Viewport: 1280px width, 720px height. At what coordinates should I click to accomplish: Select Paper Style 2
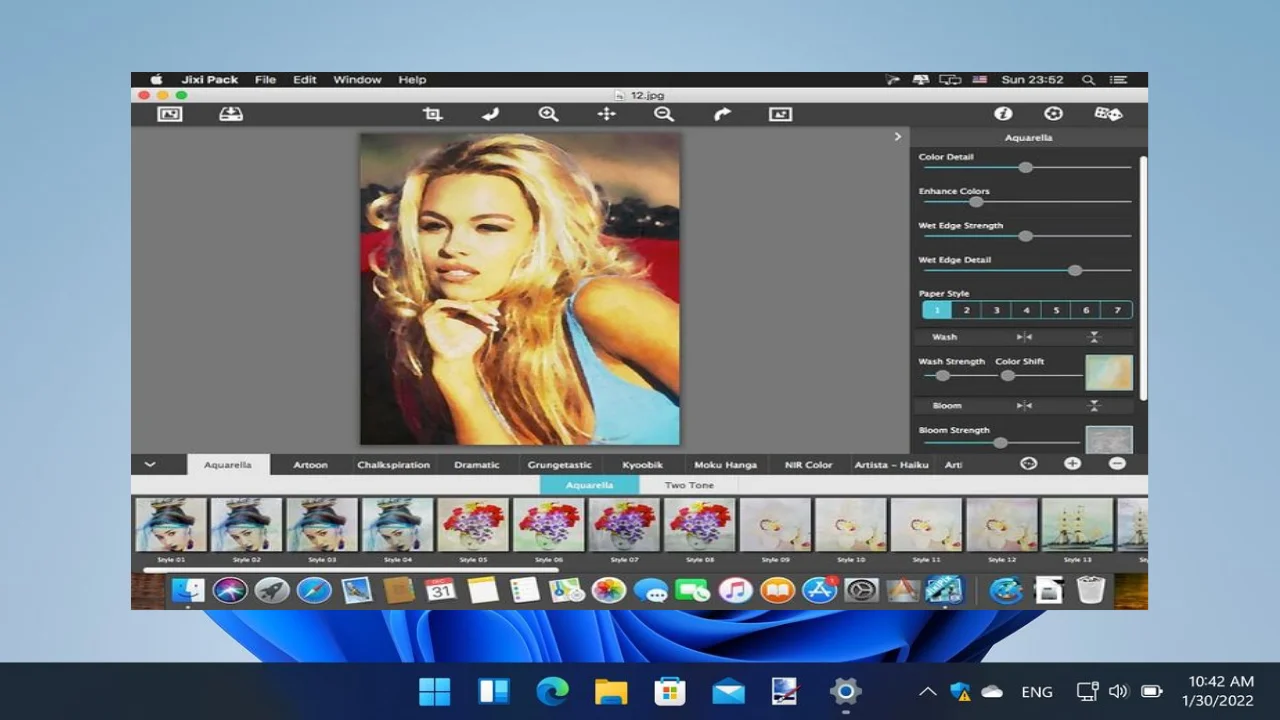[x=967, y=310]
